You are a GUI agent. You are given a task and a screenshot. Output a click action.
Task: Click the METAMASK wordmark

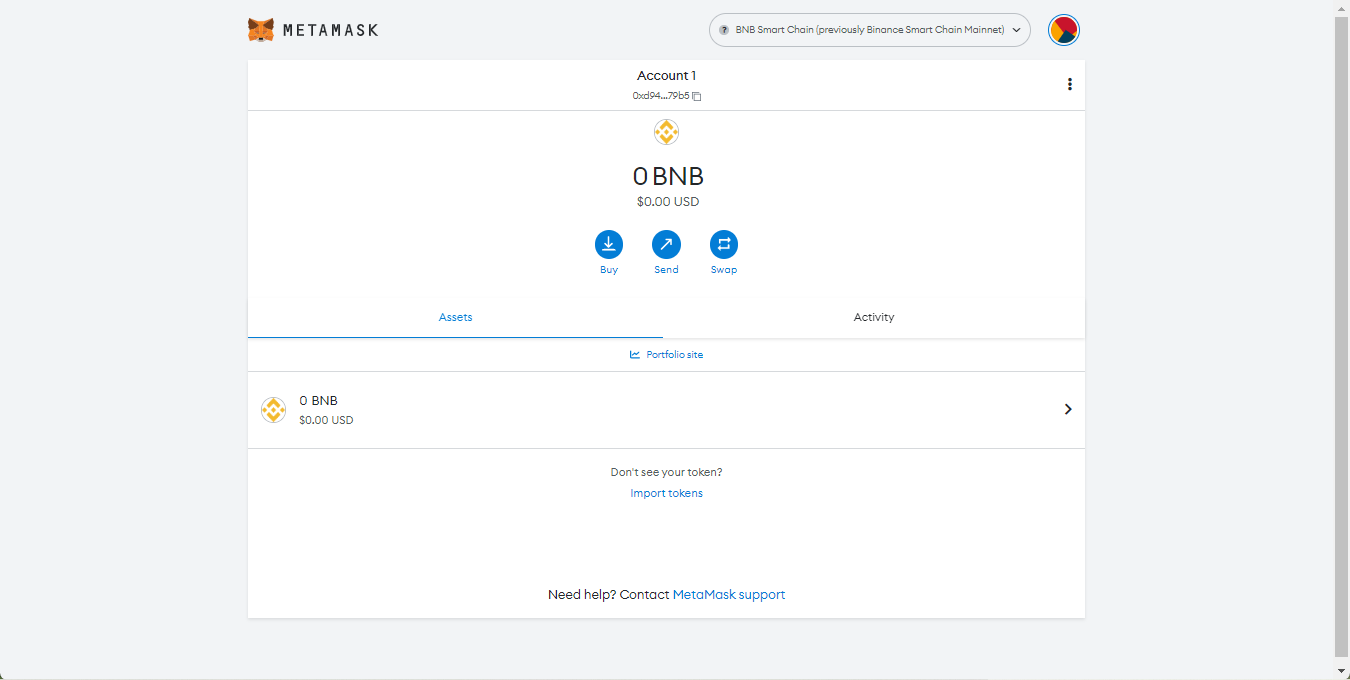pyautogui.click(x=331, y=30)
